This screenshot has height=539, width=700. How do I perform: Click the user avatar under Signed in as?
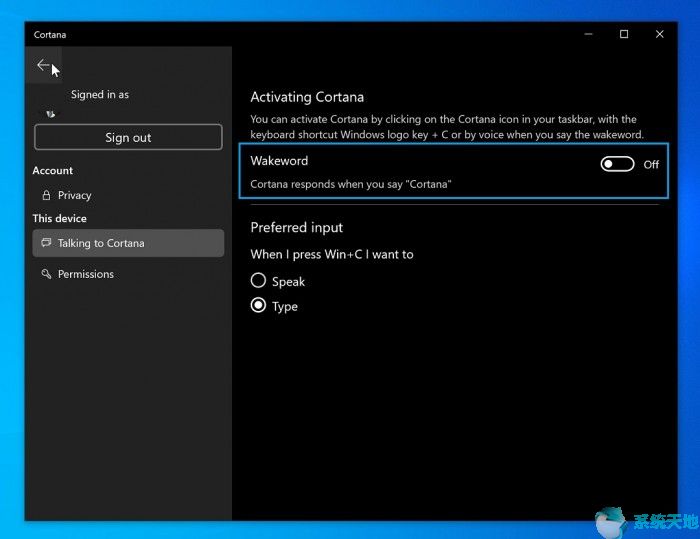pos(50,114)
